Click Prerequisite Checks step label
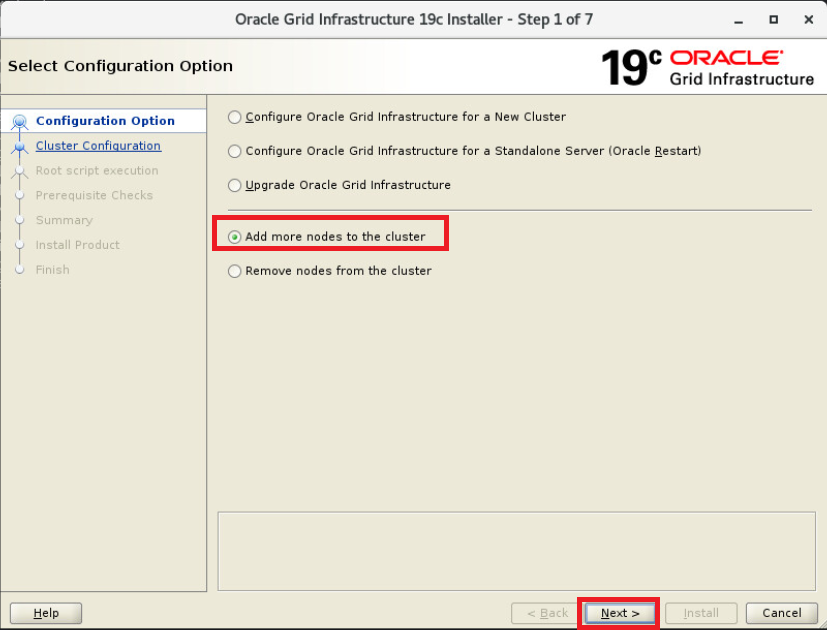Viewport: 827px width, 630px height. 94,195
